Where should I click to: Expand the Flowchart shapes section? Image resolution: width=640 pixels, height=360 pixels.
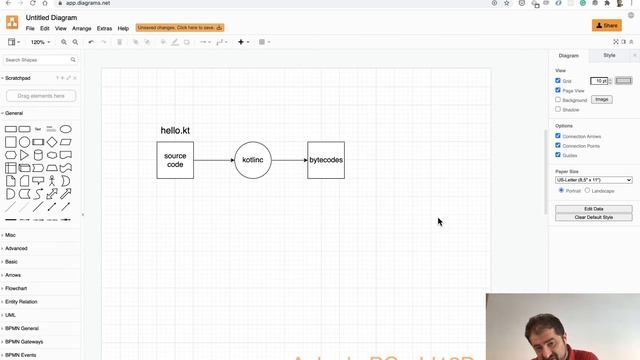[x=16, y=288]
